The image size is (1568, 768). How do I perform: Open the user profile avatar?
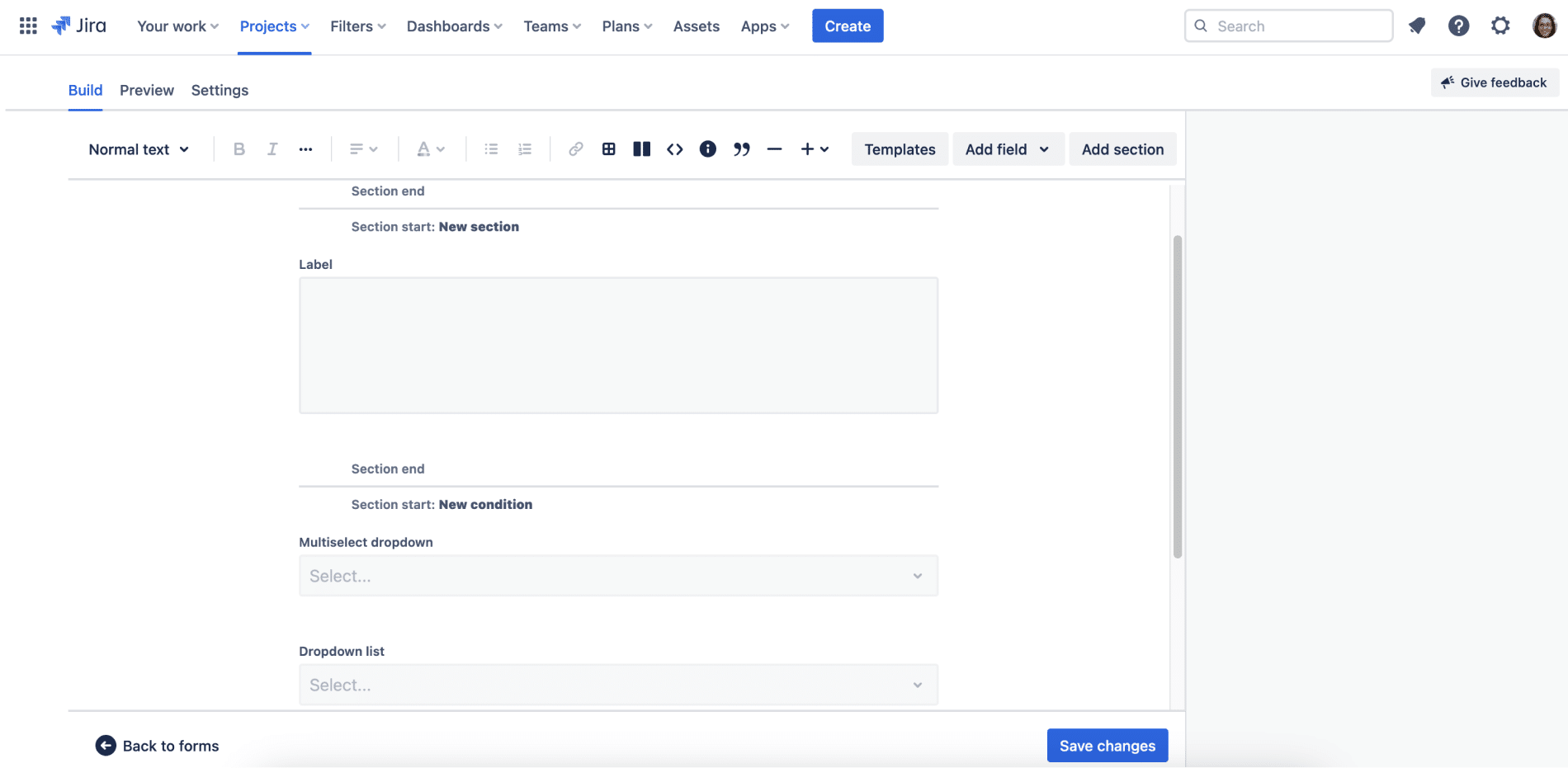tap(1544, 26)
